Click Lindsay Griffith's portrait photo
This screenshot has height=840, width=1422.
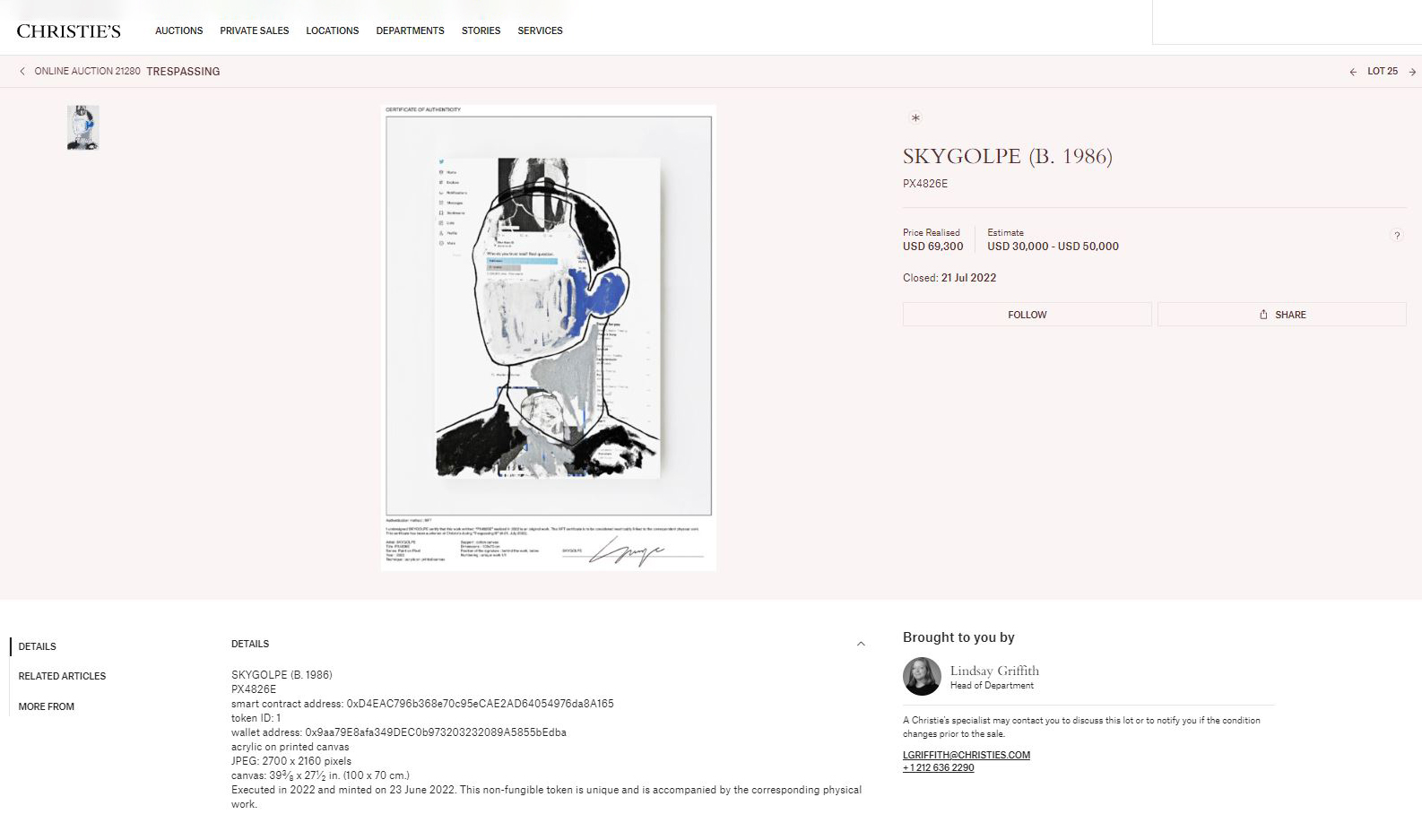pyautogui.click(x=922, y=677)
